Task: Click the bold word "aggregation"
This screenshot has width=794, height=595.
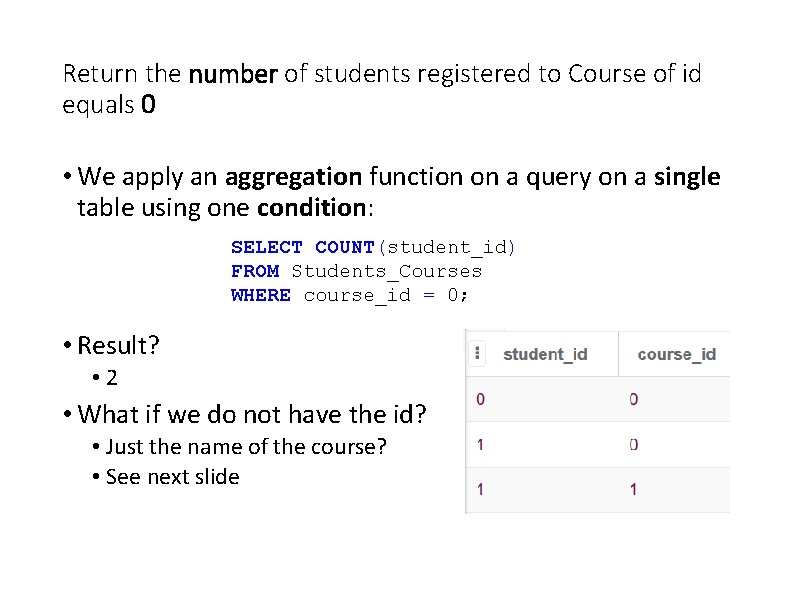Action: (293, 177)
